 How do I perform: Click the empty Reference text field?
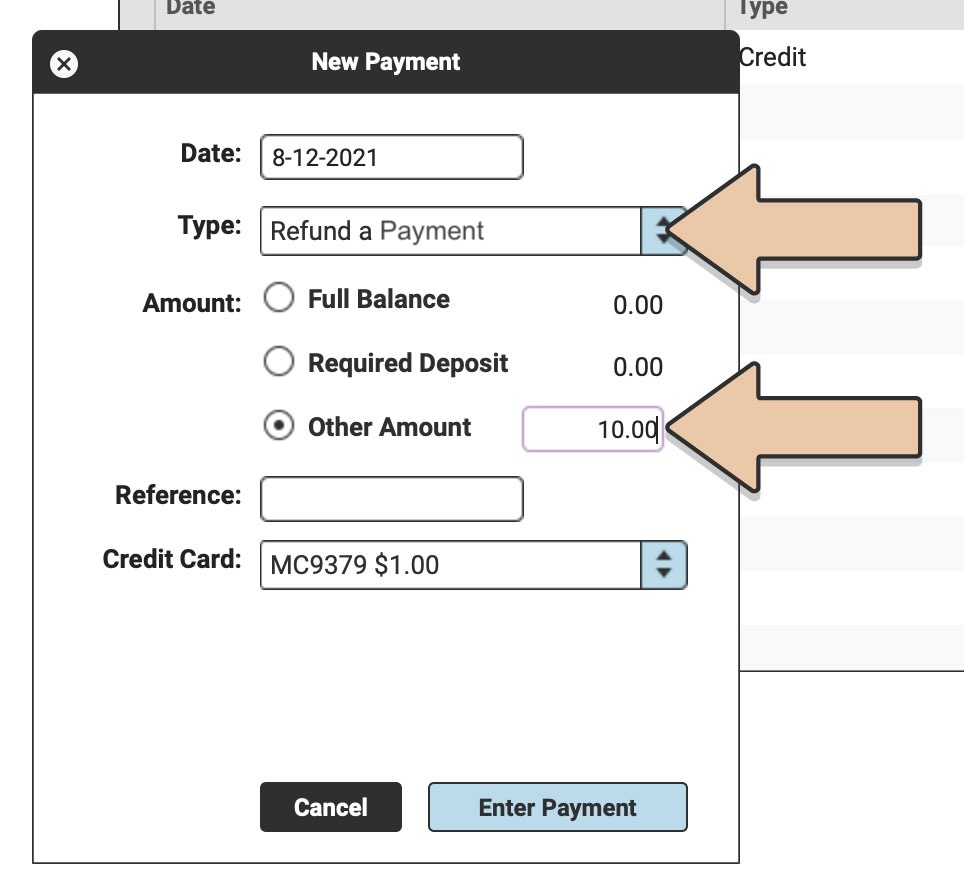click(x=391, y=499)
